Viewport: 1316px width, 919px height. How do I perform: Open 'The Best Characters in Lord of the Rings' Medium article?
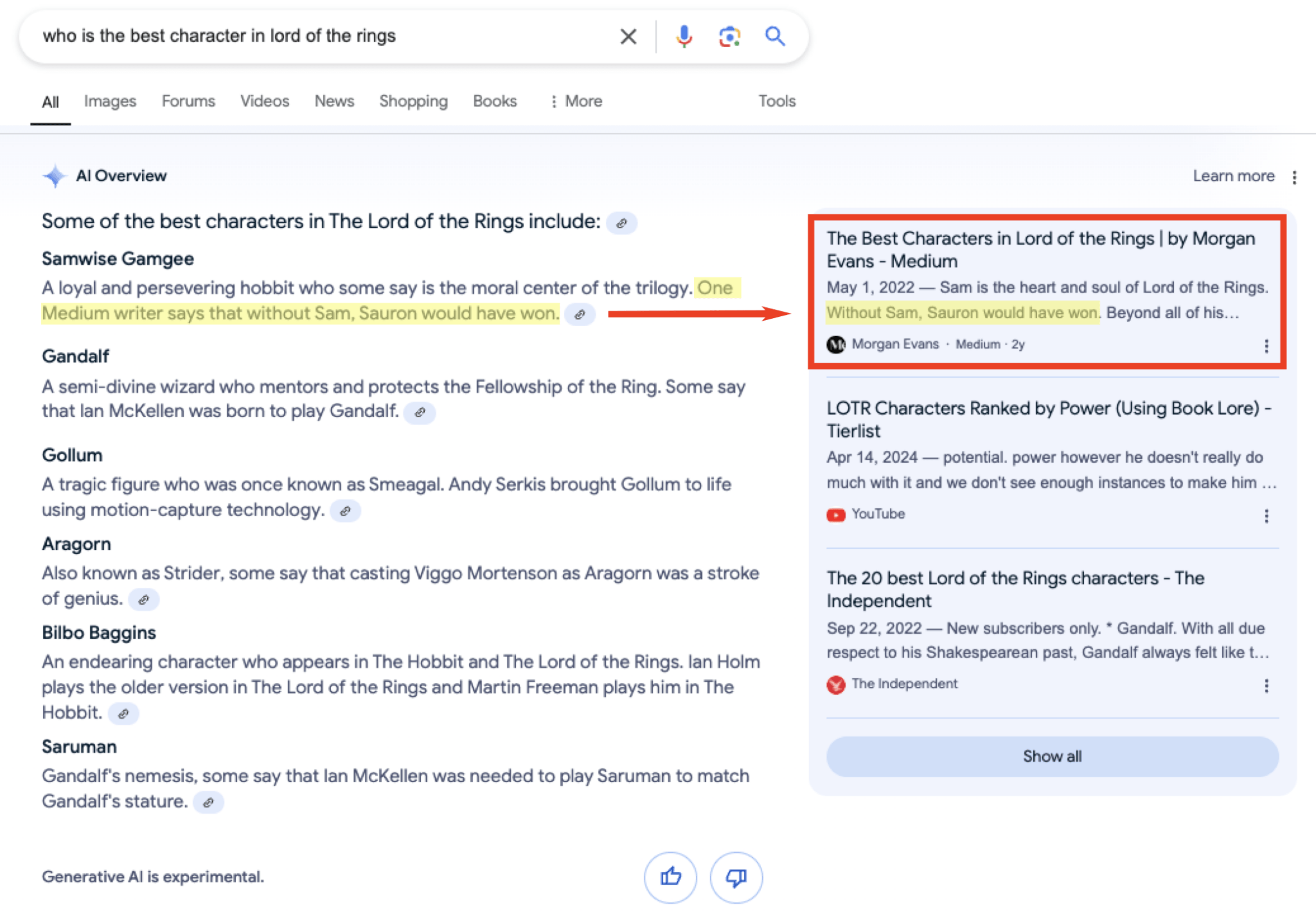(x=1040, y=250)
